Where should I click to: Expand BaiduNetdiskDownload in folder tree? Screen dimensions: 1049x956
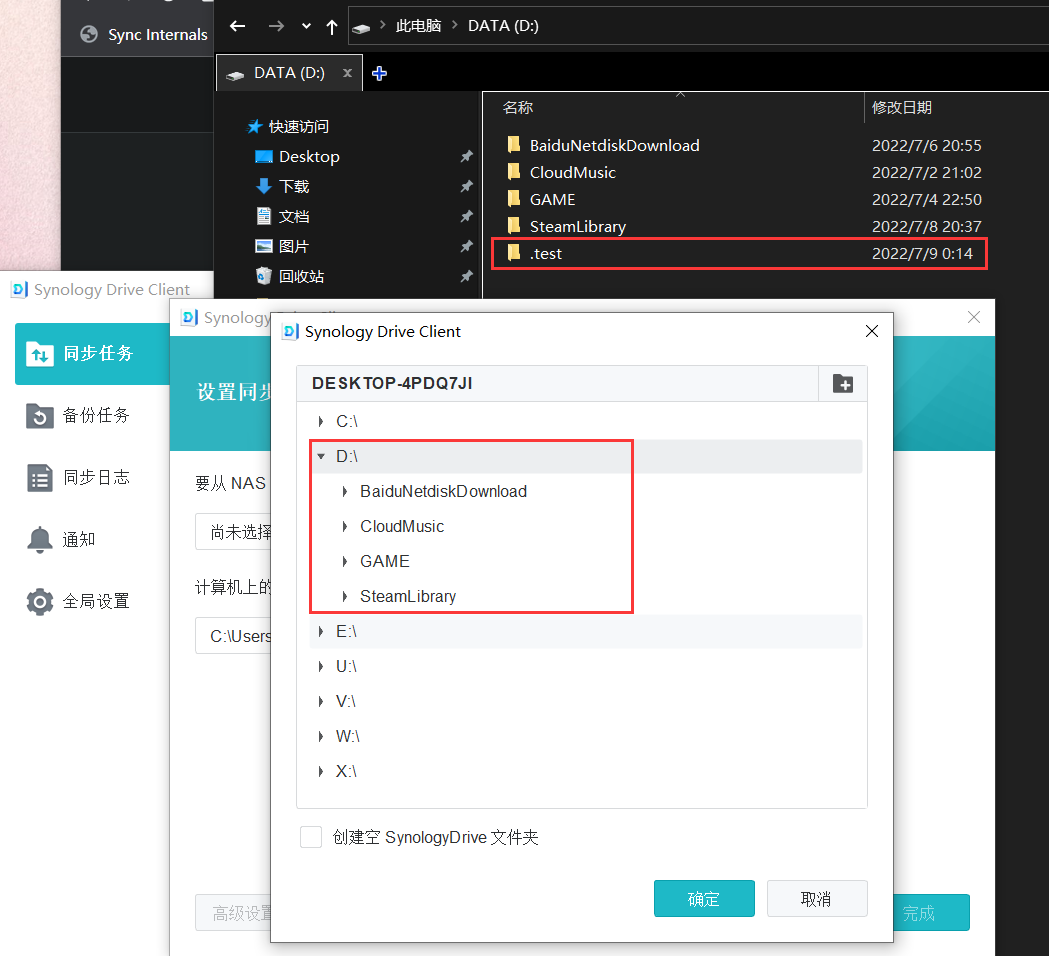coord(345,492)
